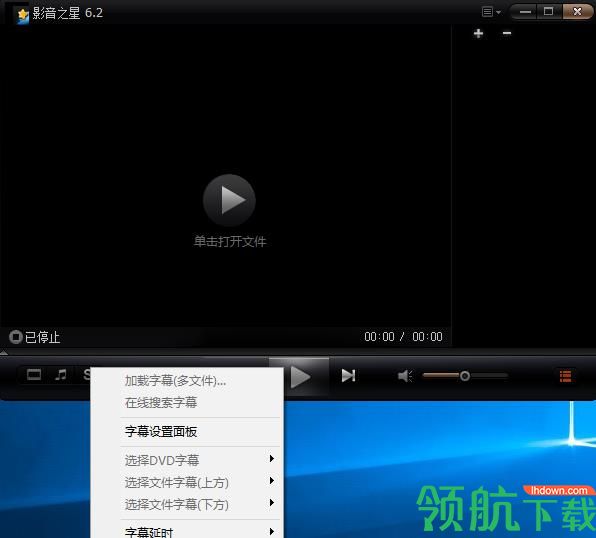Adjust the volume slider knob
Viewport: 596px width, 538px height.
tap(464, 376)
